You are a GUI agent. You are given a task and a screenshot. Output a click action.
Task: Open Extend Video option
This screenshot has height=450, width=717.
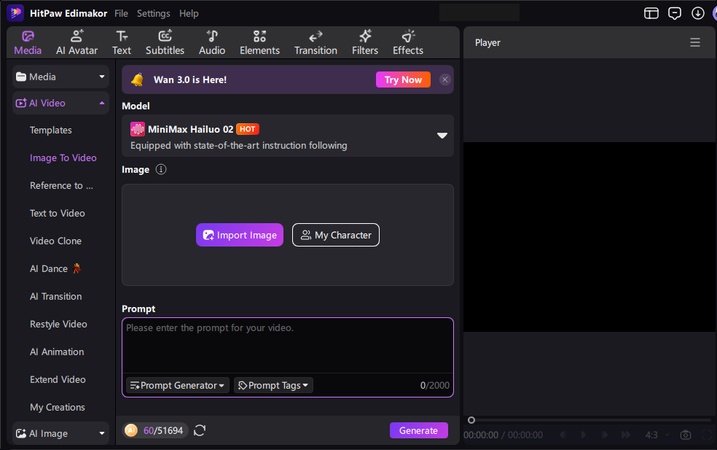(58, 380)
